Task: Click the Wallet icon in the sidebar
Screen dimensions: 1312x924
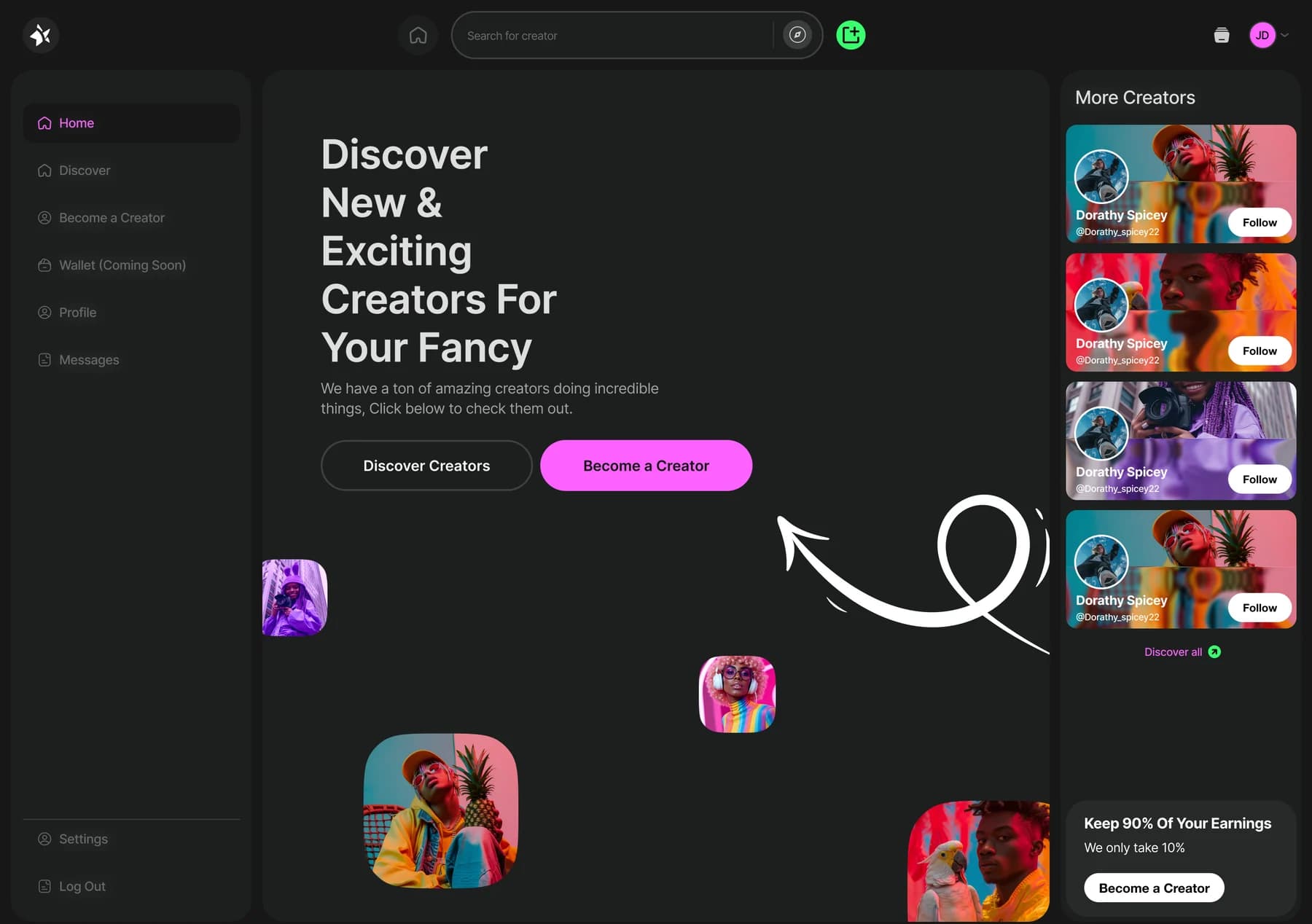Action: click(44, 265)
